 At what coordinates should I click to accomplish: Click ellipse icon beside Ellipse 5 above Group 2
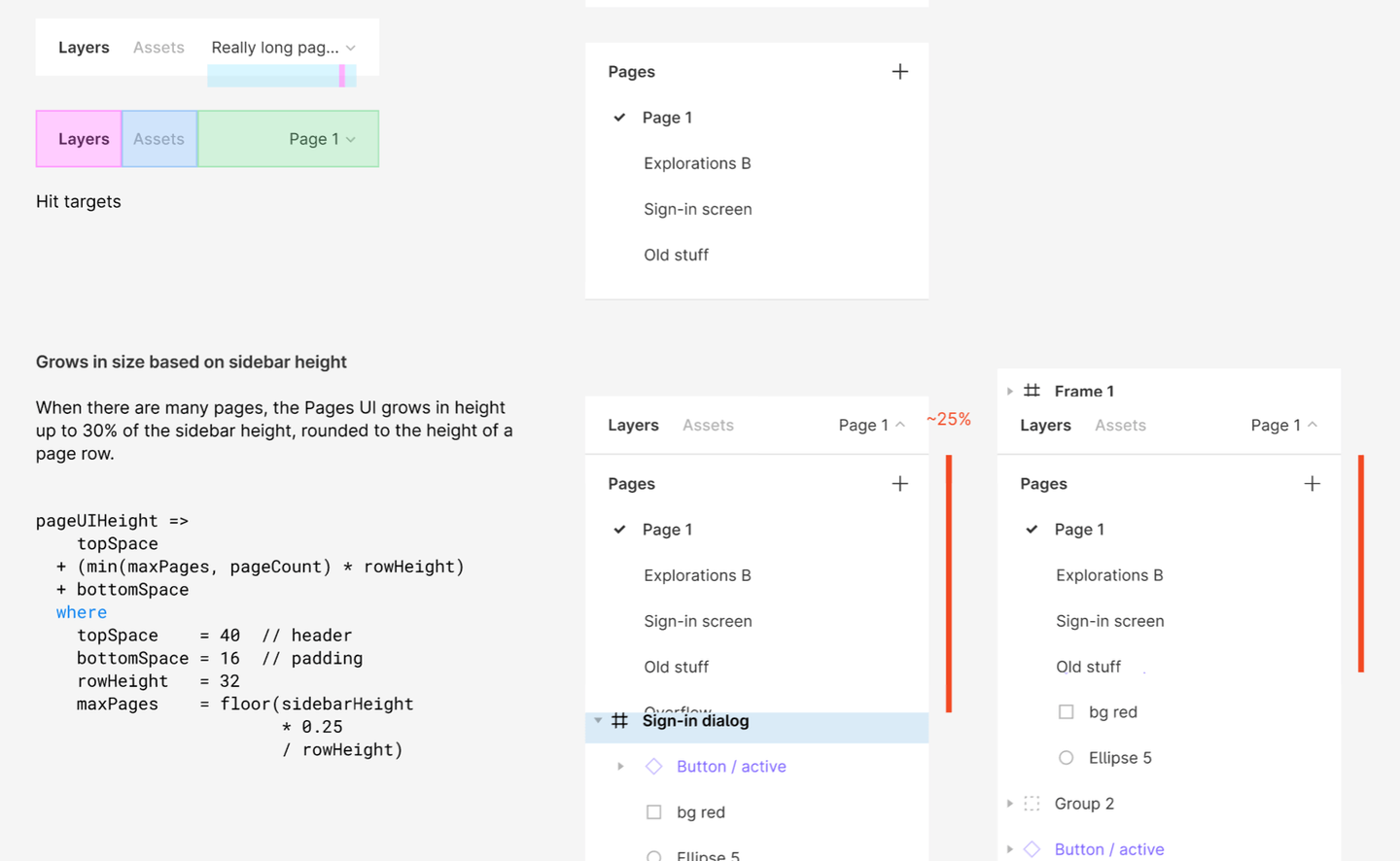(x=1066, y=758)
